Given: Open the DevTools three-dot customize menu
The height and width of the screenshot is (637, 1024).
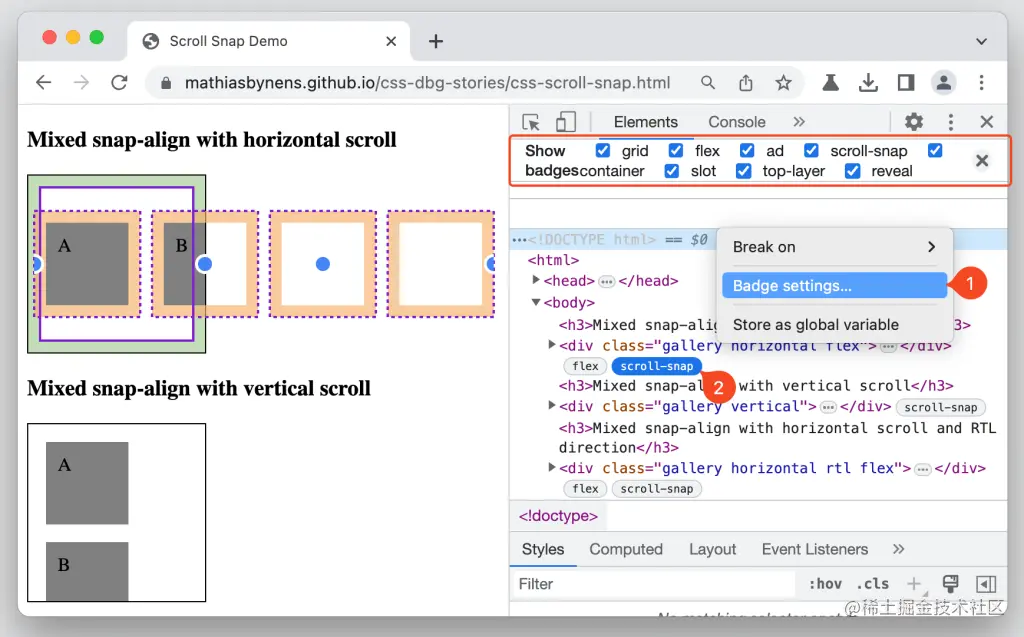Looking at the screenshot, I should pos(949,121).
